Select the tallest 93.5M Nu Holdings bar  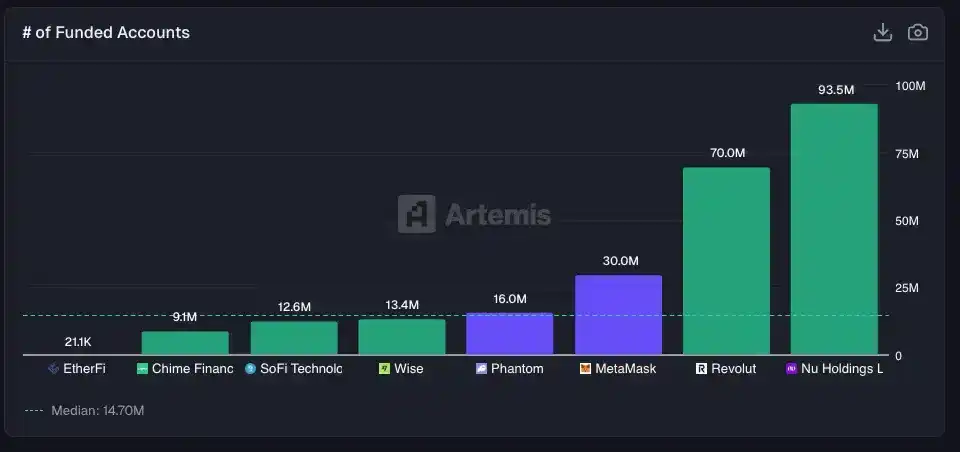(x=834, y=229)
